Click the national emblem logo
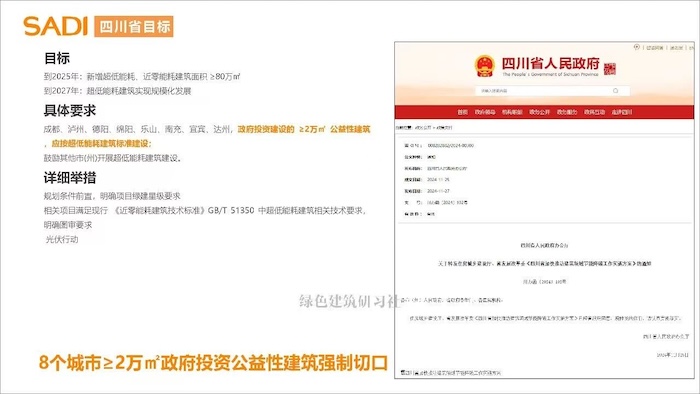 (x=485, y=66)
